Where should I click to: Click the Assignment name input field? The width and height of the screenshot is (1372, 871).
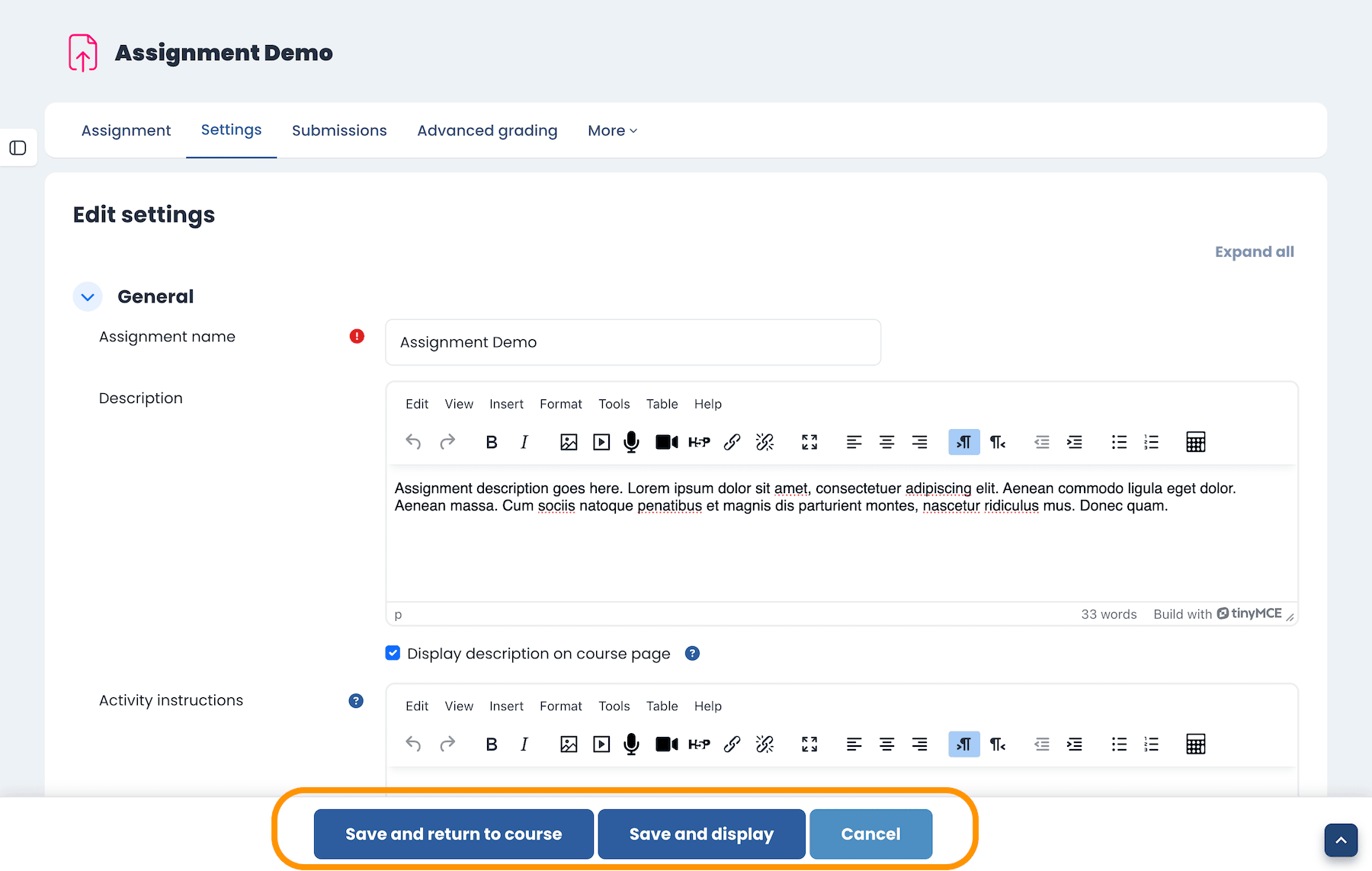(633, 343)
